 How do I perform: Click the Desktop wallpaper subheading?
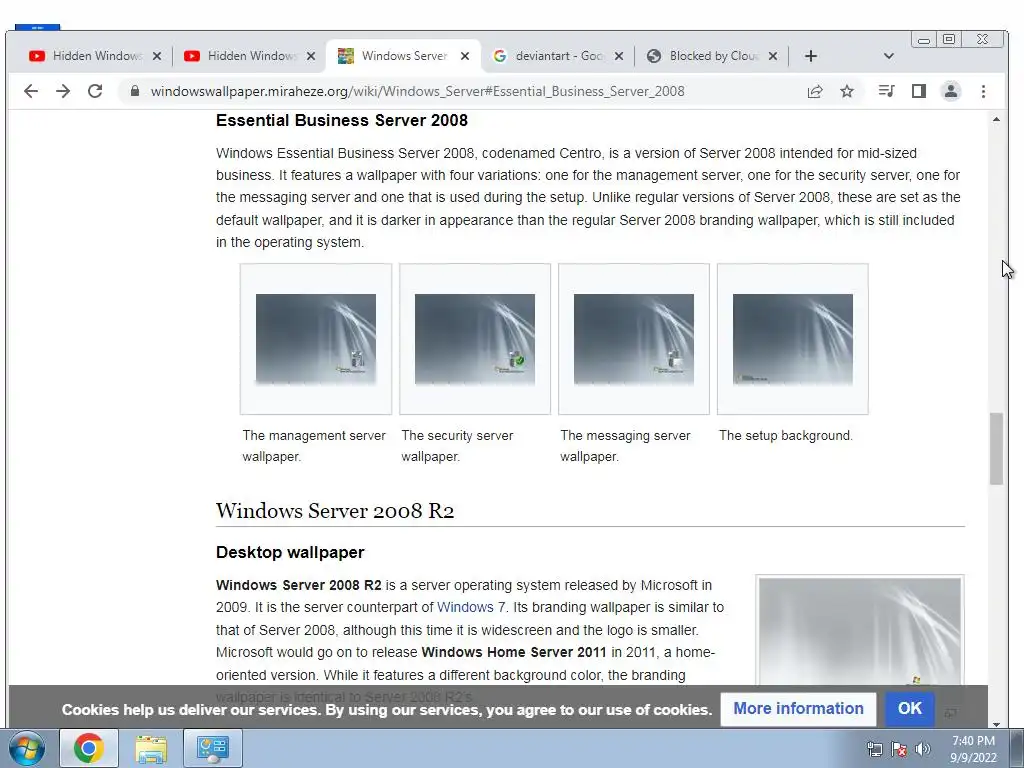[x=290, y=552]
